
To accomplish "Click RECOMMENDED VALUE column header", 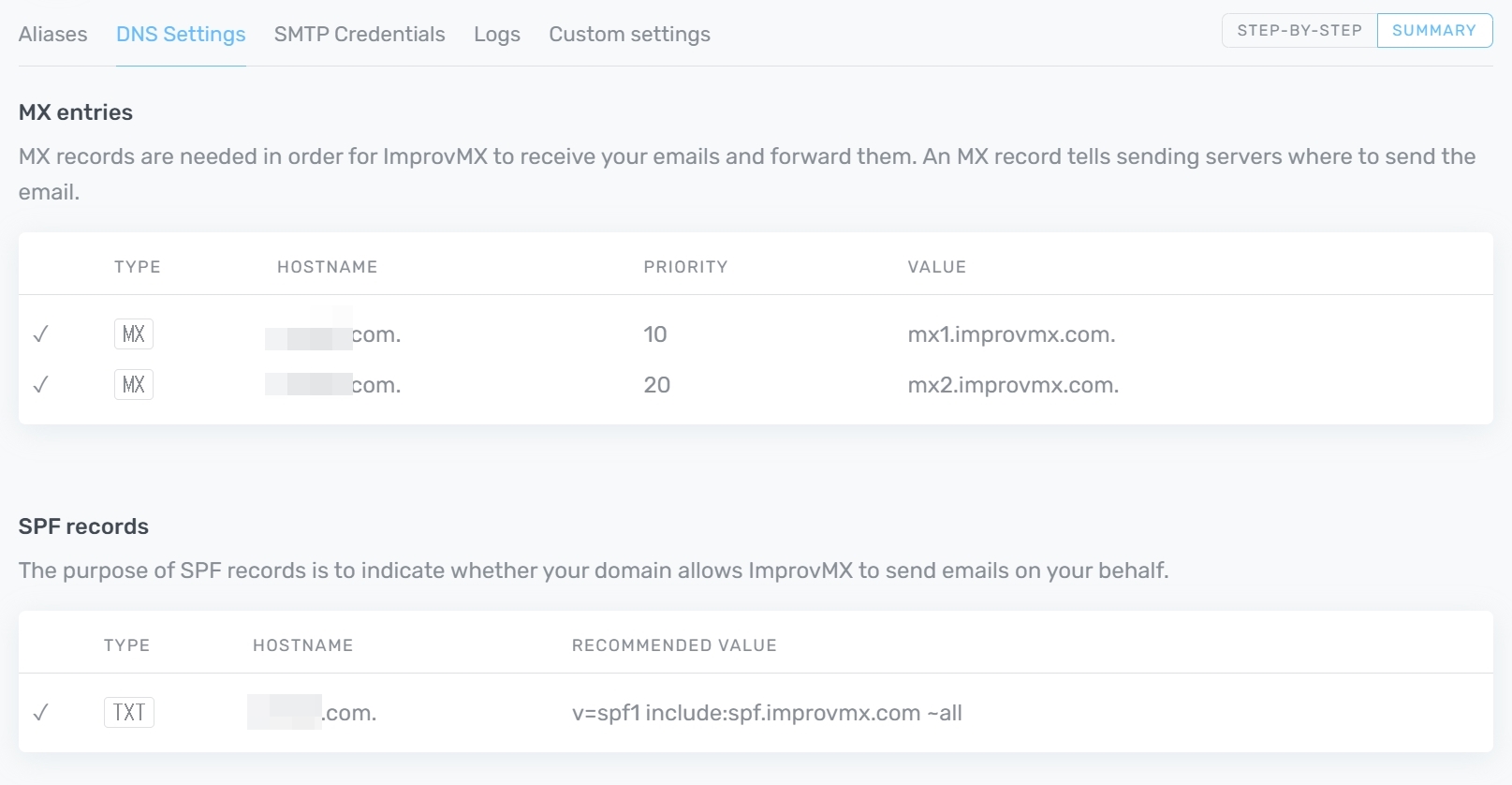I will (674, 645).
